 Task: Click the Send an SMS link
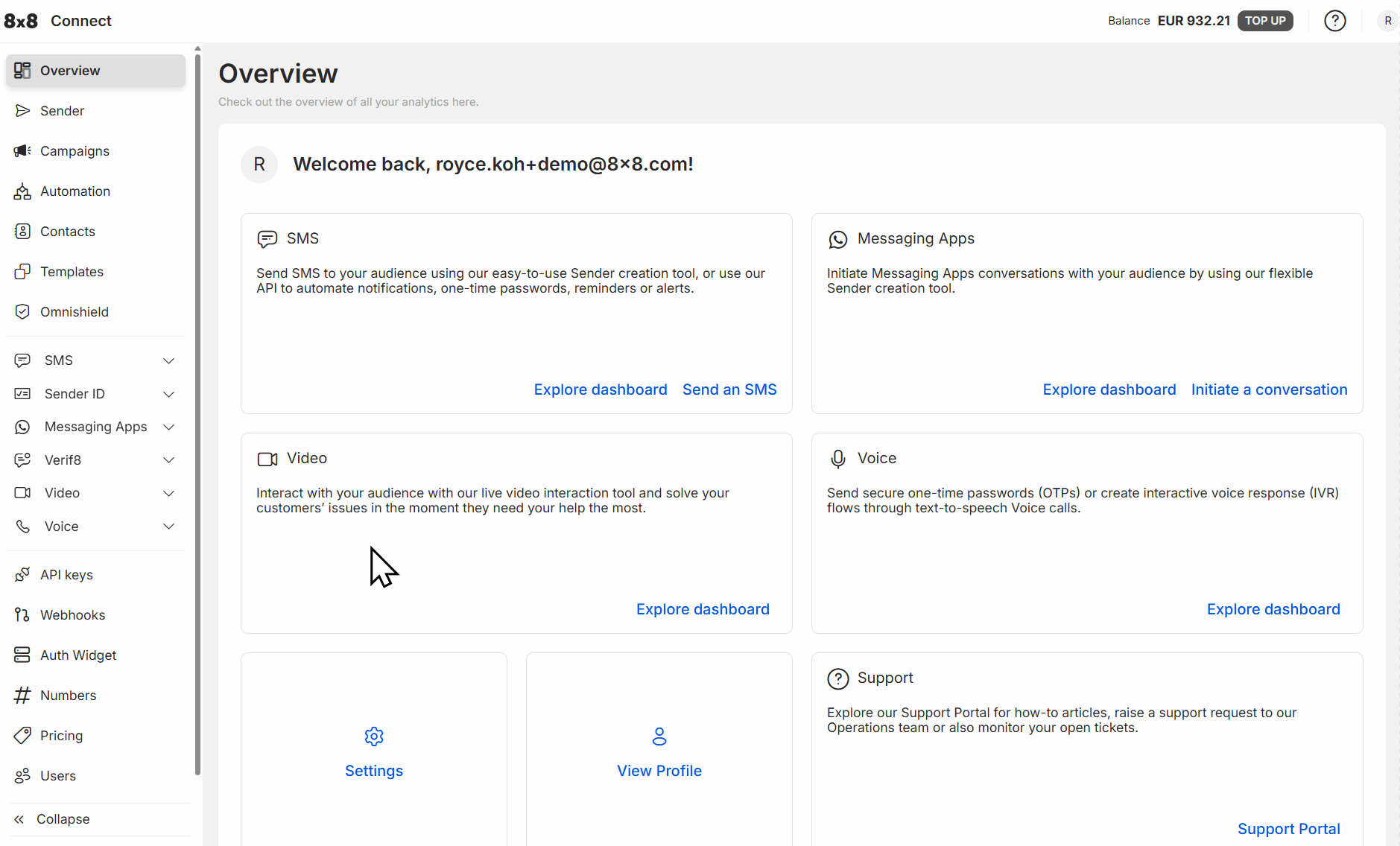(x=729, y=389)
